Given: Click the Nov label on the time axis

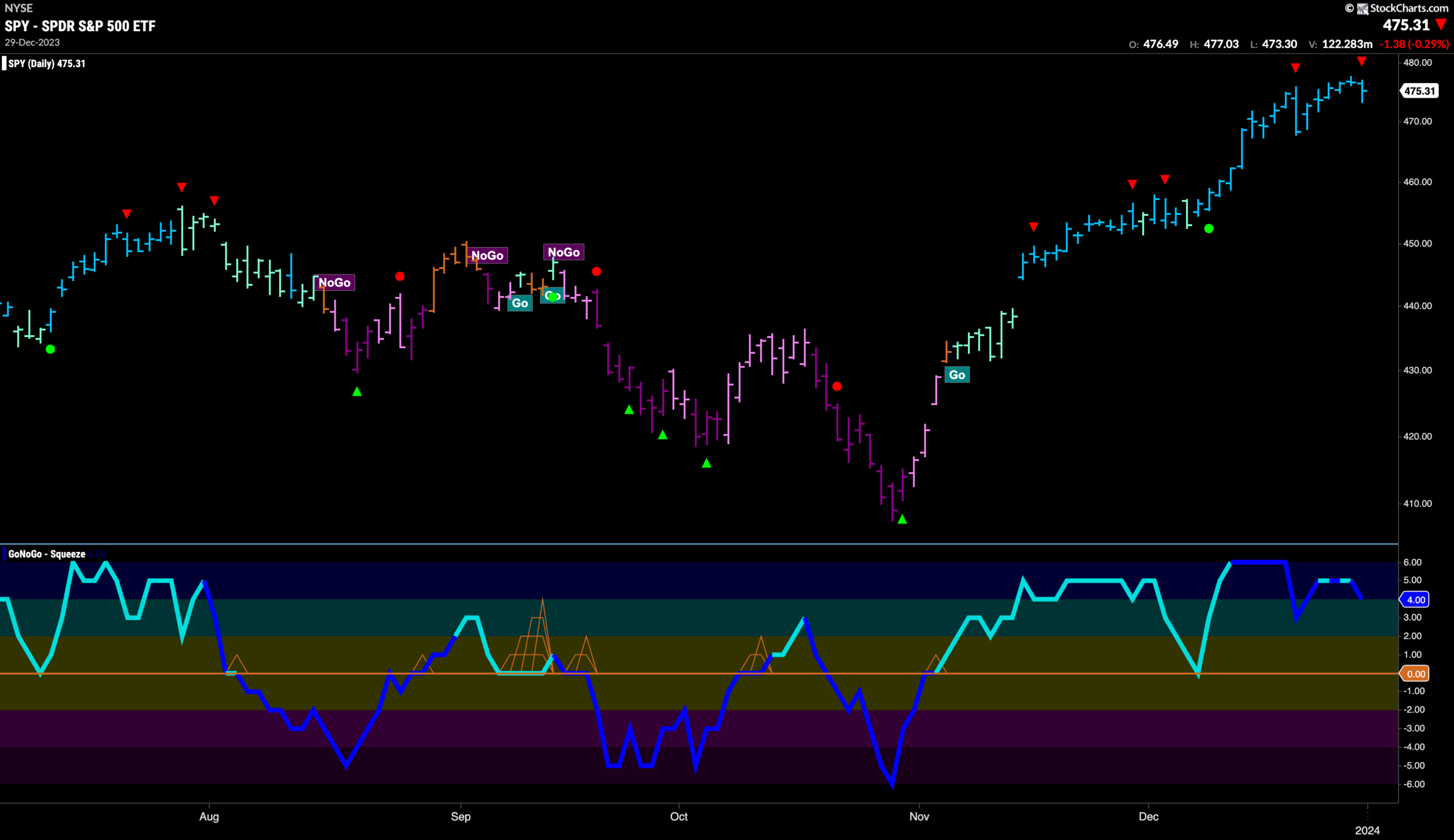Looking at the screenshot, I should point(920,816).
